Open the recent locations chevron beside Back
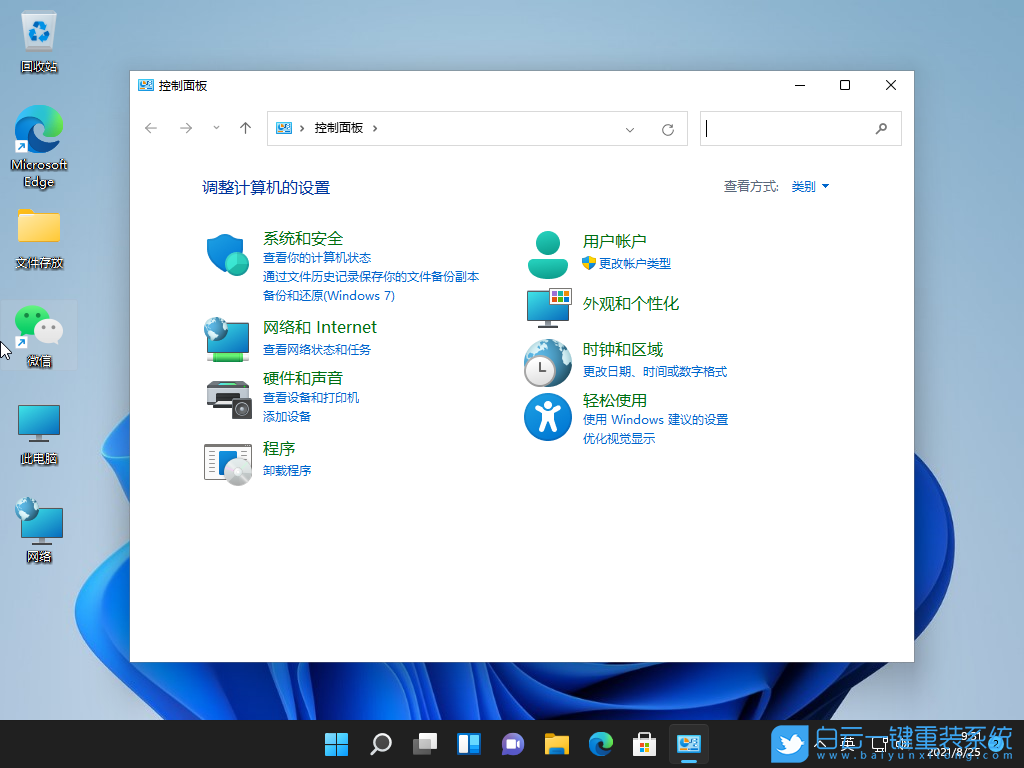The height and width of the screenshot is (768, 1024). (x=216, y=128)
